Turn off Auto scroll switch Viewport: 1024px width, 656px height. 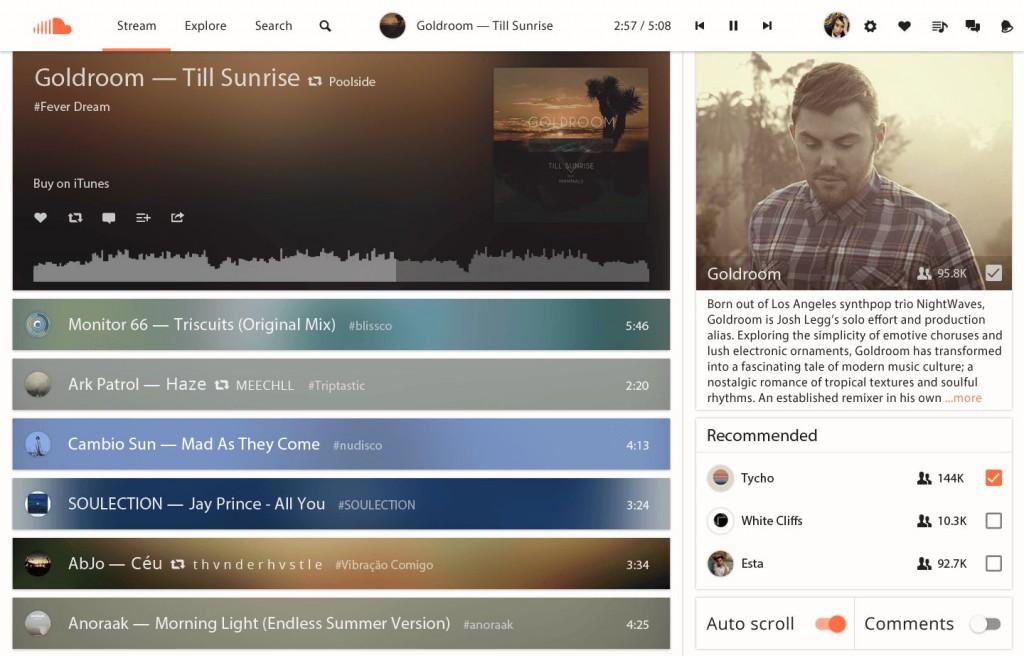[831, 624]
